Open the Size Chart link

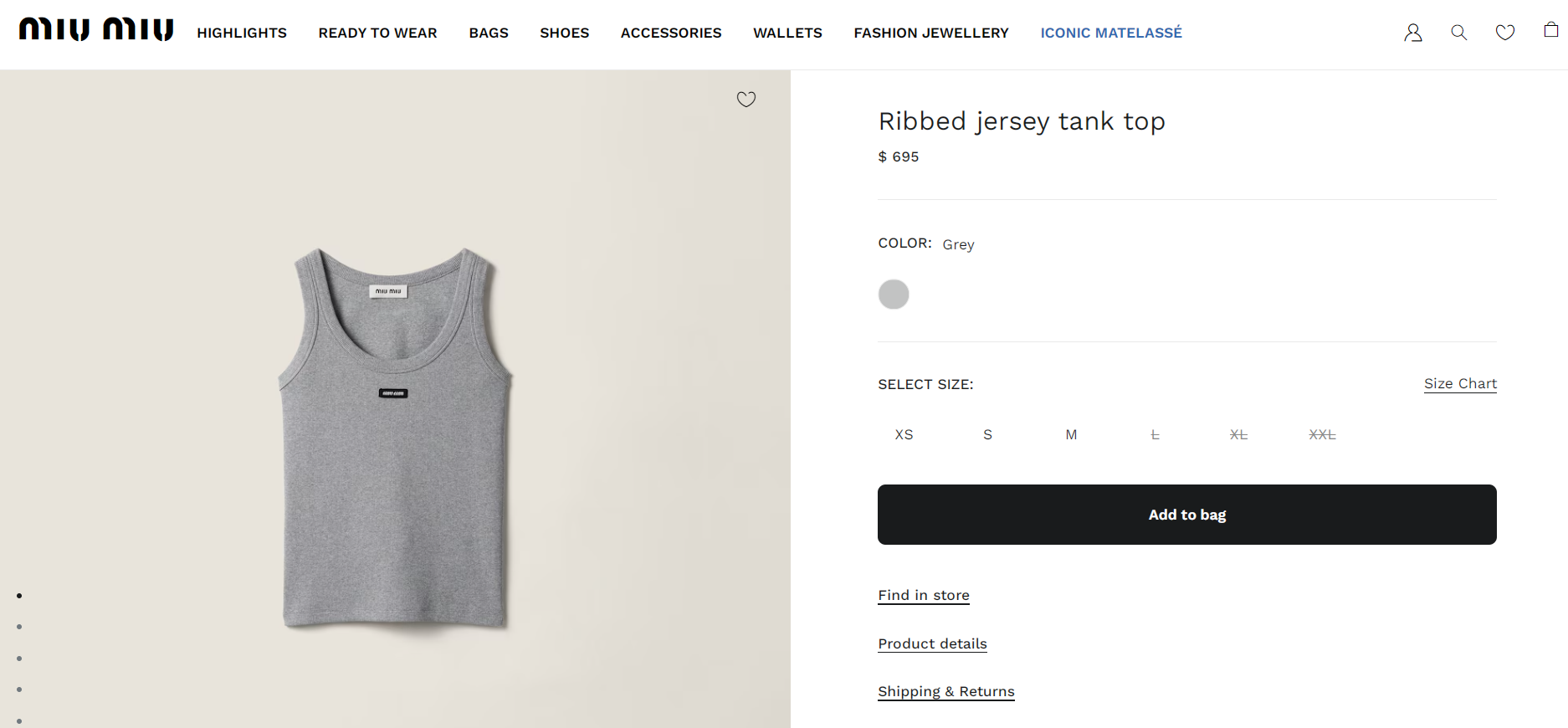1460,383
